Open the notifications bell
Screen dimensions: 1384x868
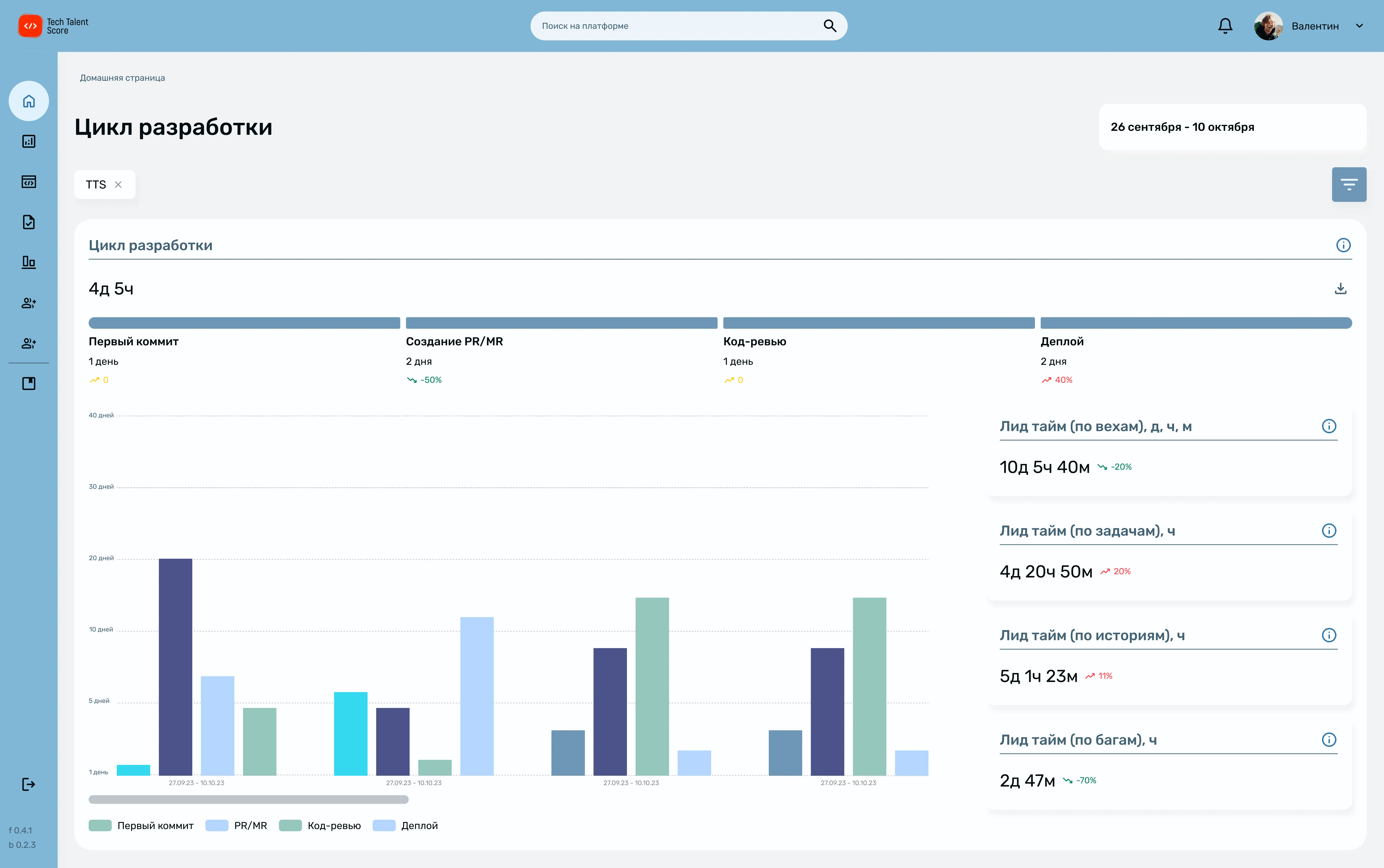(1225, 26)
